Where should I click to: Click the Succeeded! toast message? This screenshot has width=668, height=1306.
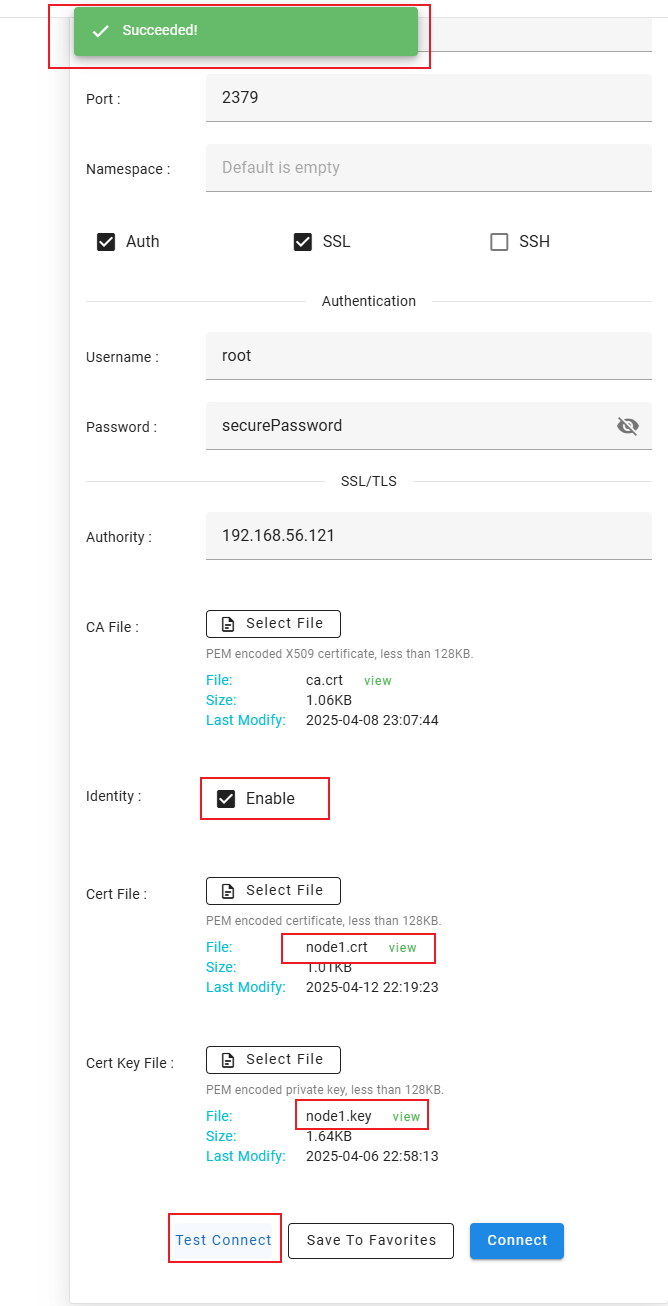click(x=246, y=31)
